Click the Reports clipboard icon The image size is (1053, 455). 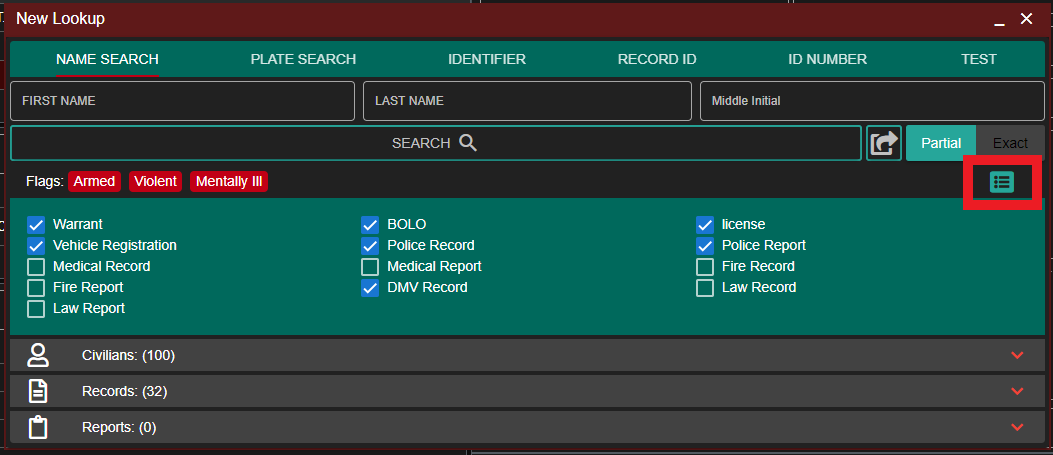point(38,427)
